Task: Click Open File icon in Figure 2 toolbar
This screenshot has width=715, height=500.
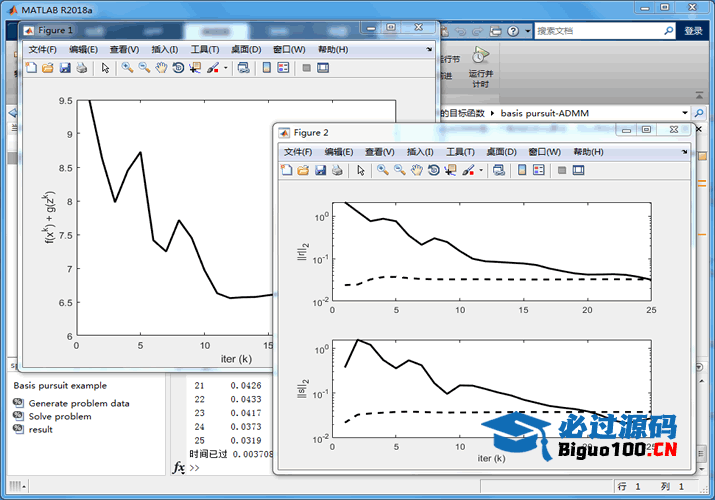Action: [303, 170]
